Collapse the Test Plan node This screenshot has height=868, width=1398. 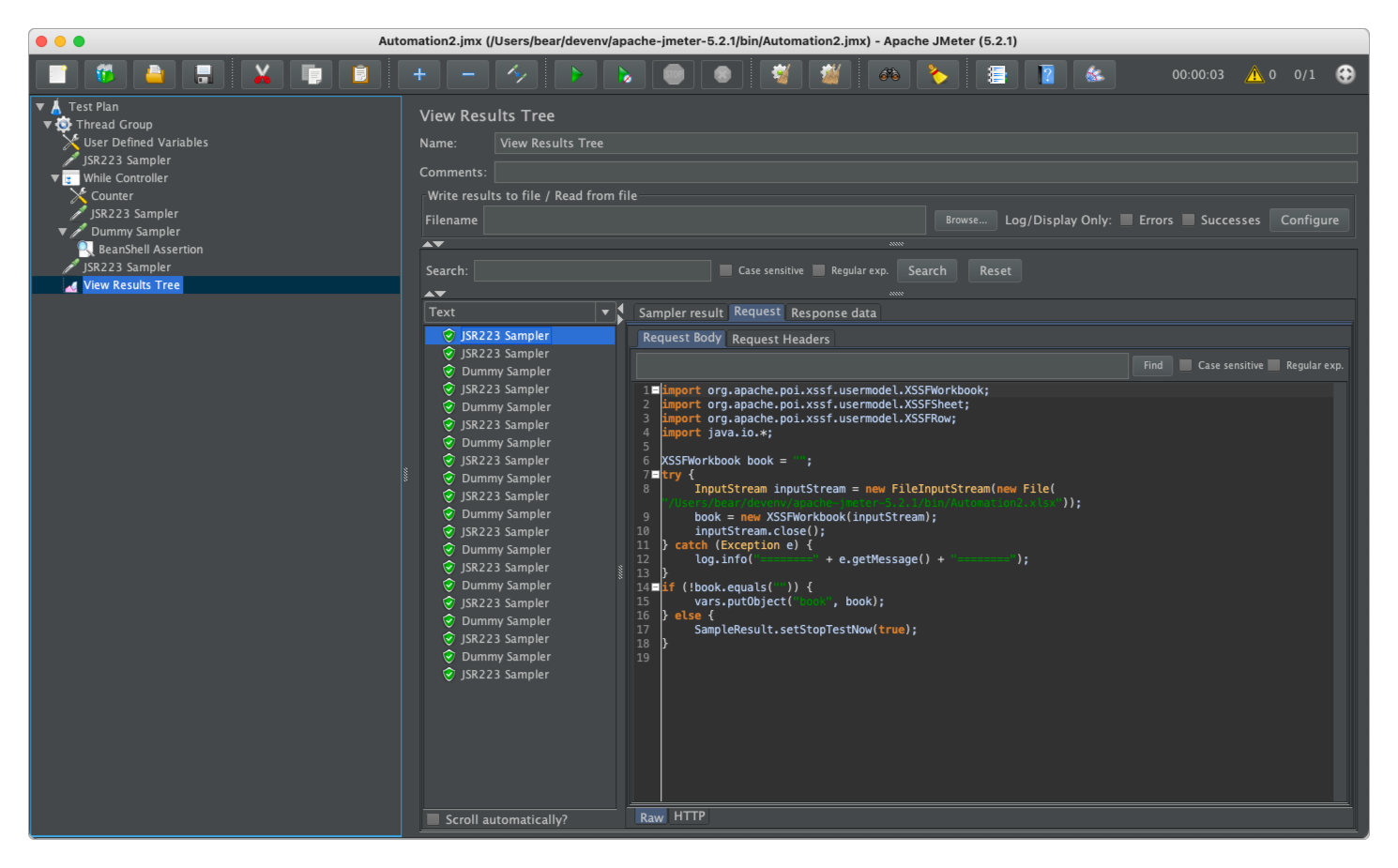(x=40, y=107)
